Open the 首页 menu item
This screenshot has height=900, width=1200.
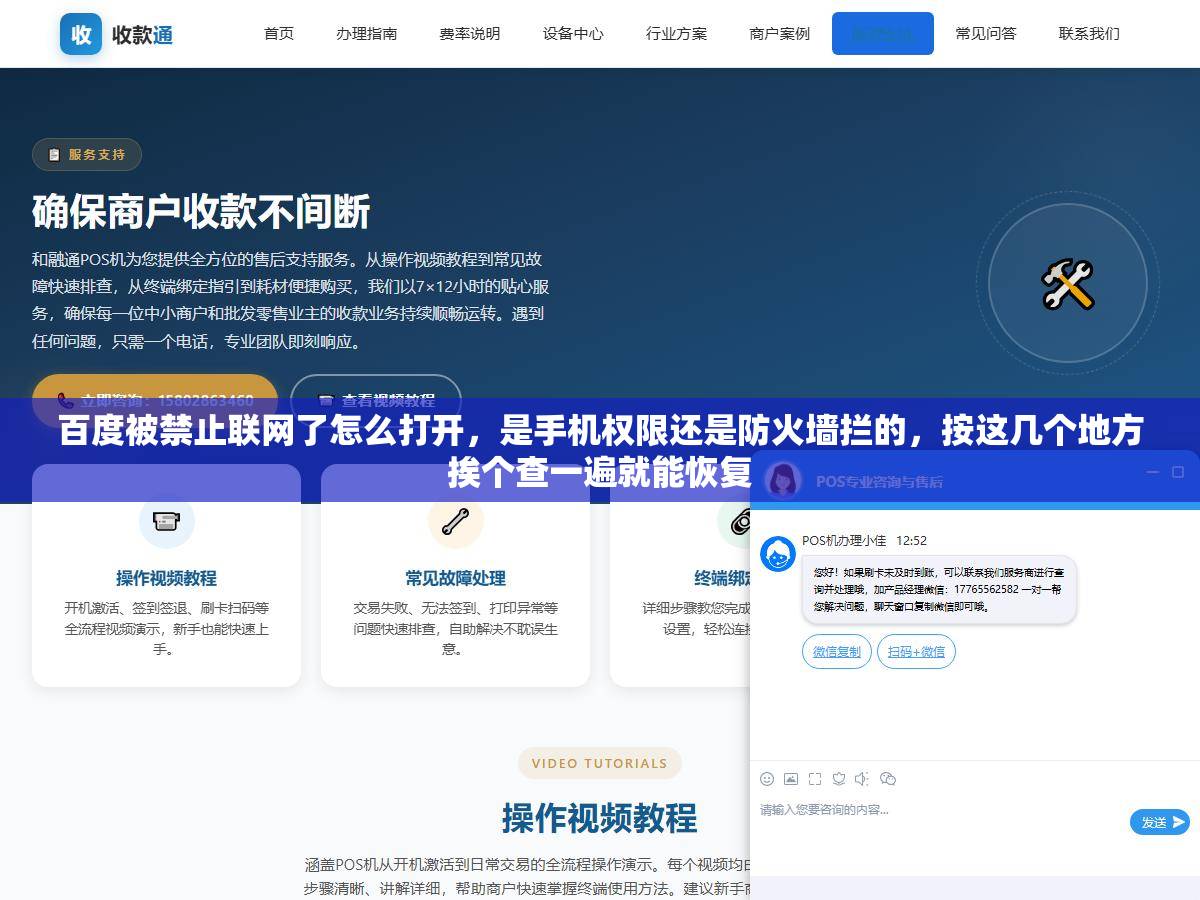[x=279, y=33]
